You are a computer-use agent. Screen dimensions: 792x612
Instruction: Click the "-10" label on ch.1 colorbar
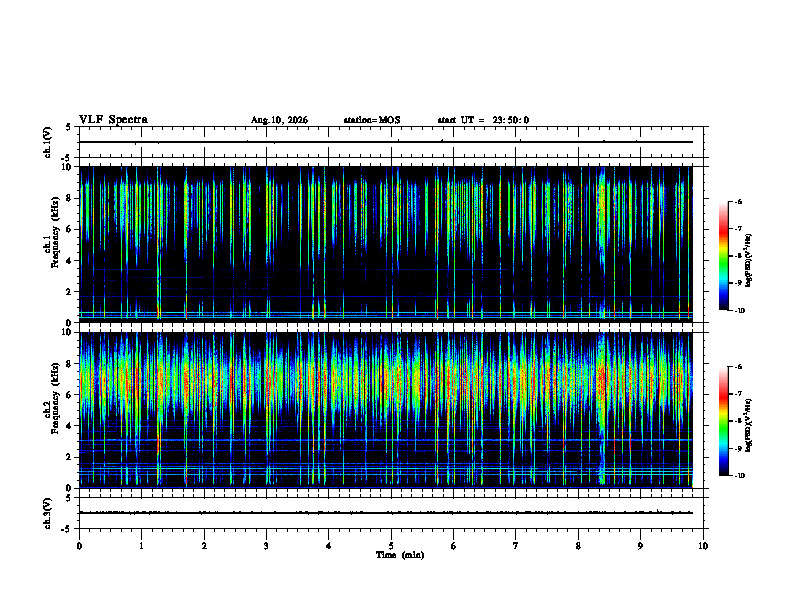click(x=740, y=311)
